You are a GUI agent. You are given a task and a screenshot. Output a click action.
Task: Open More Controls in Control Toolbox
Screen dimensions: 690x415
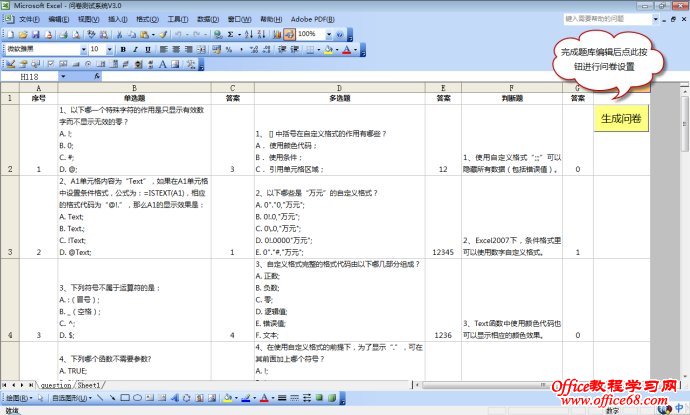[x=191, y=64]
